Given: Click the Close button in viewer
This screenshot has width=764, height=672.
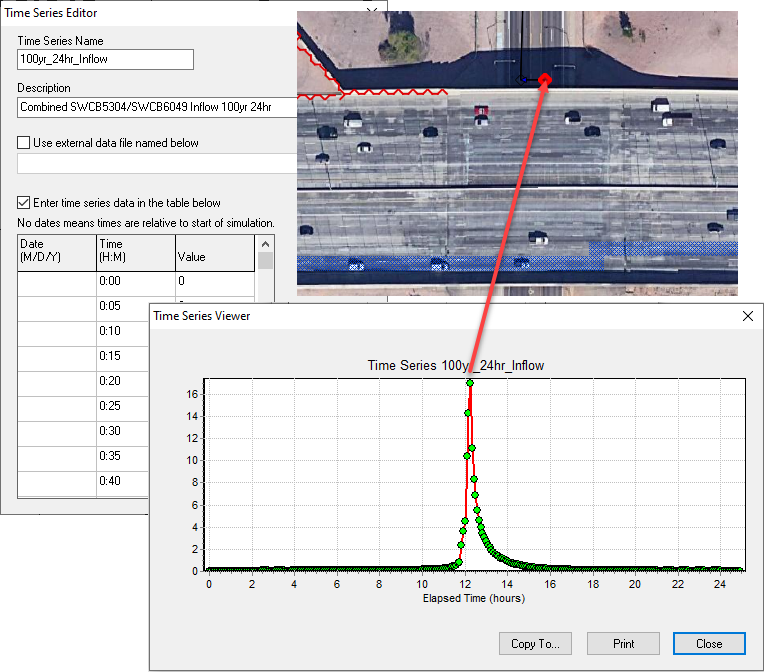Looking at the screenshot, I should [709, 643].
